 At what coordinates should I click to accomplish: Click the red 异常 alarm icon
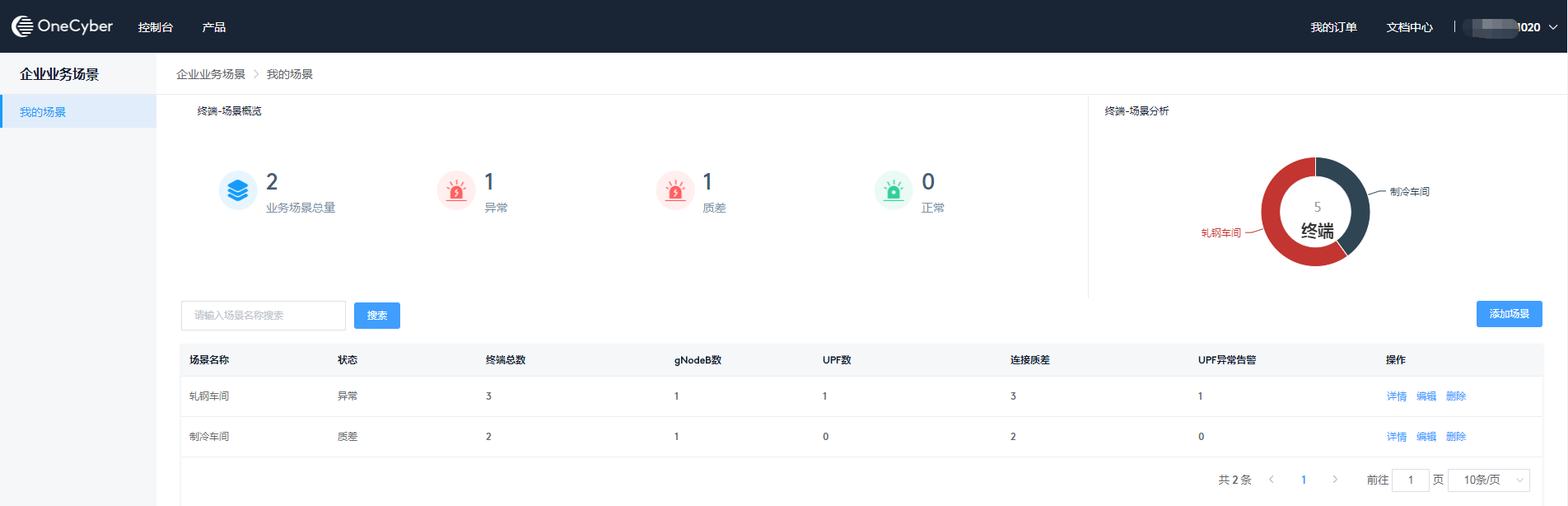coord(456,190)
